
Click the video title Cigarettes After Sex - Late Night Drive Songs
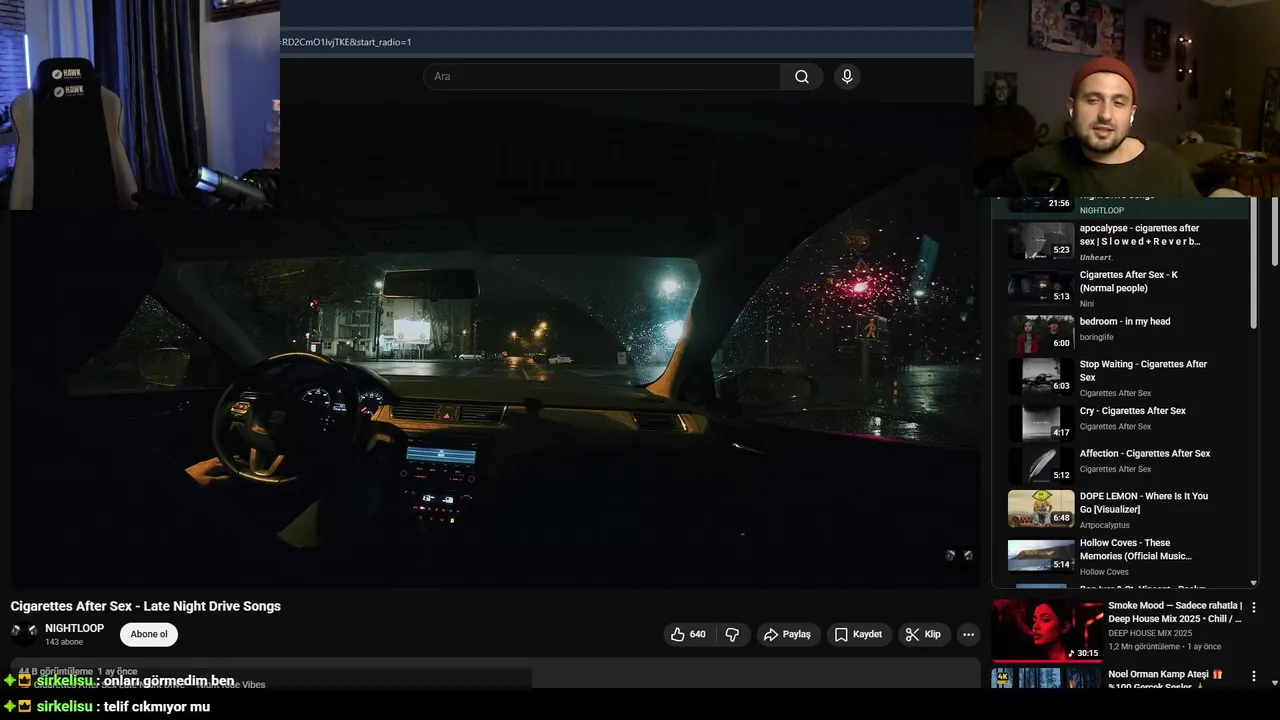pyautogui.click(x=146, y=606)
